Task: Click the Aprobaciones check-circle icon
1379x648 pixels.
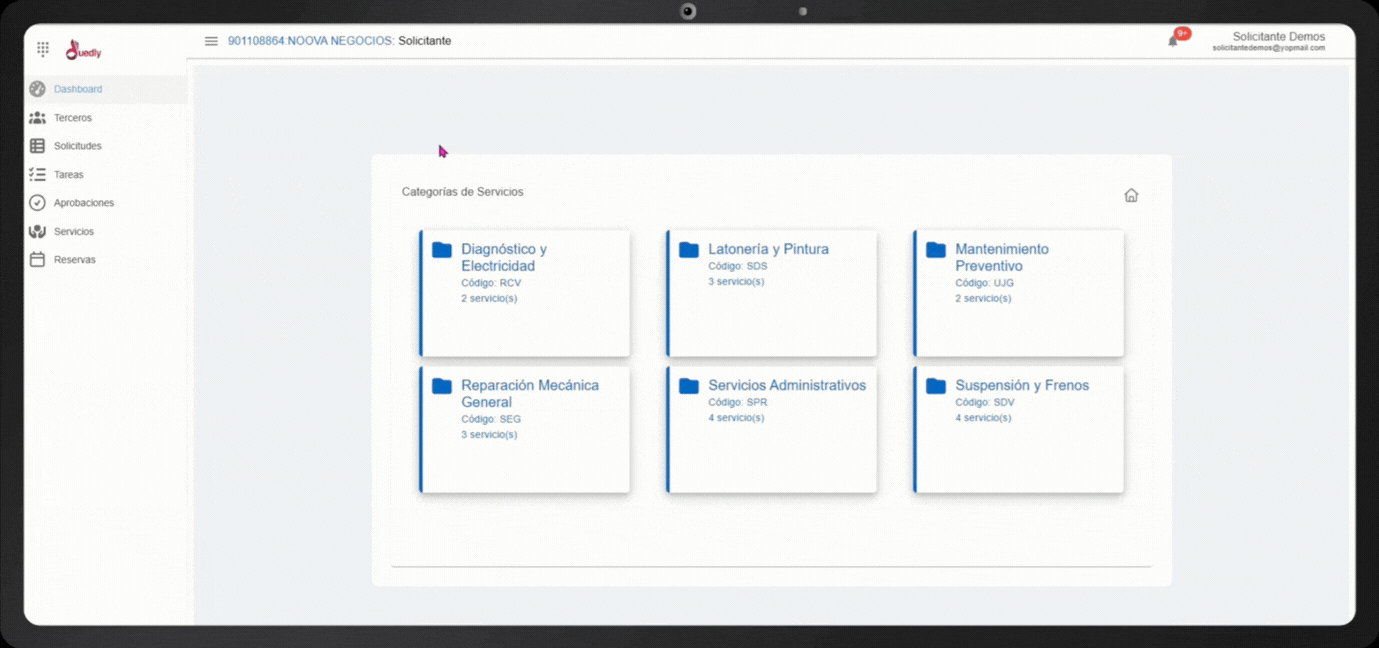Action: [37, 203]
